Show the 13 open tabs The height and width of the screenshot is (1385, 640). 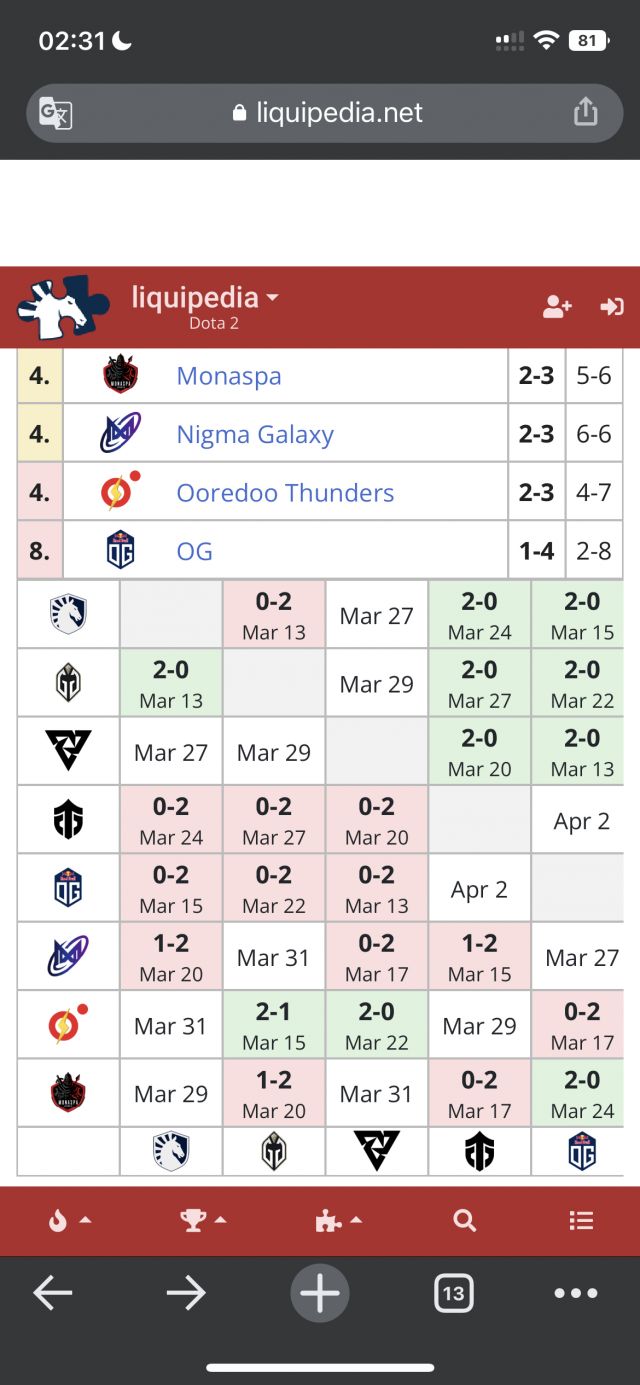(x=453, y=1294)
